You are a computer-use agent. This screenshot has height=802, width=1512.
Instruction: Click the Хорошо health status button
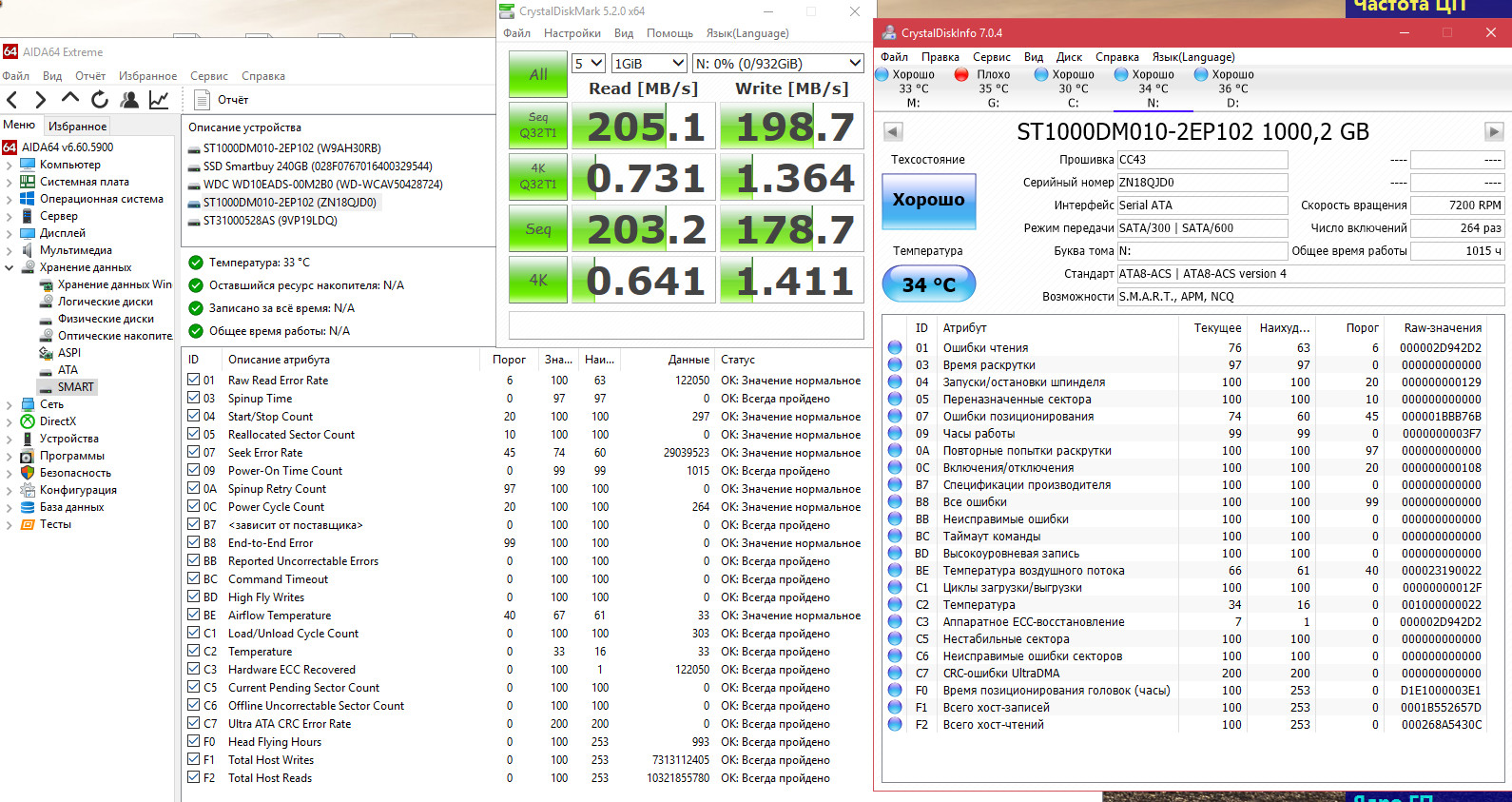pos(929,201)
